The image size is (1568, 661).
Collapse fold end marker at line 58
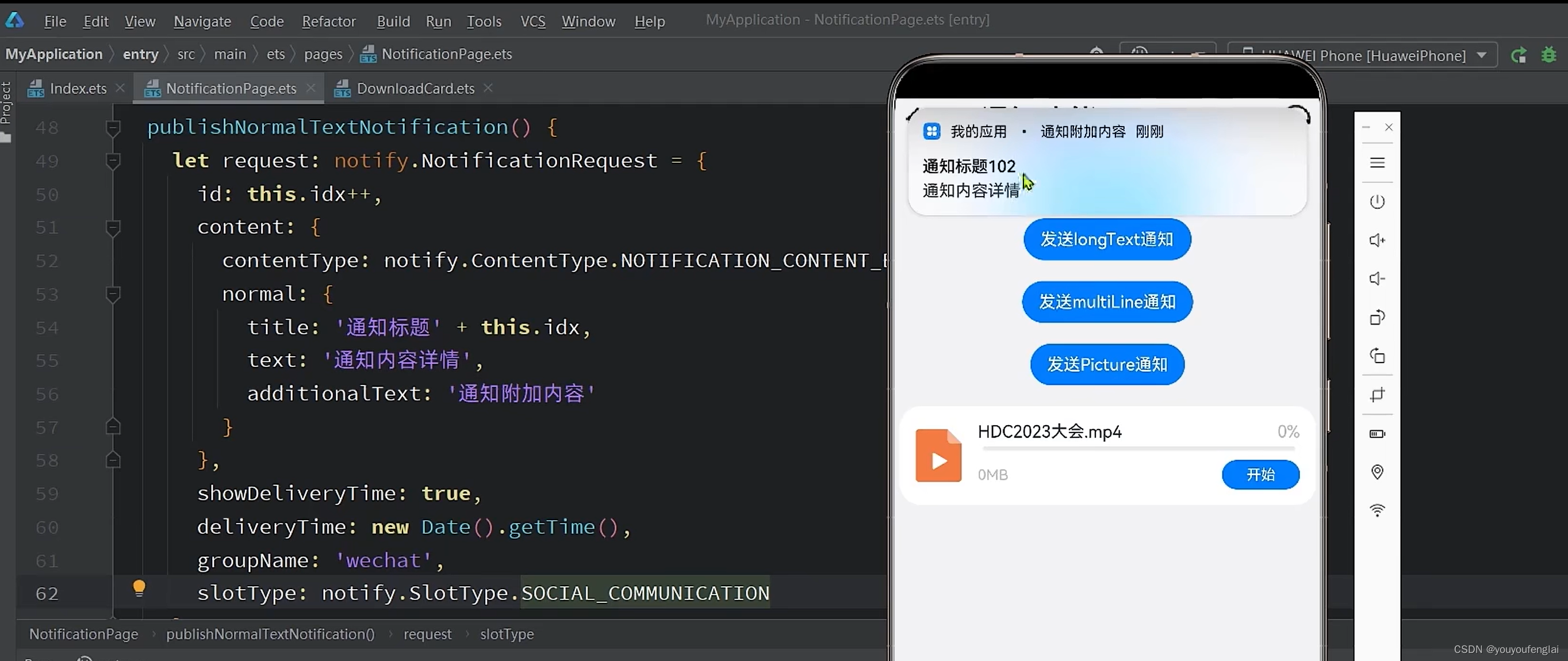coord(113,459)
